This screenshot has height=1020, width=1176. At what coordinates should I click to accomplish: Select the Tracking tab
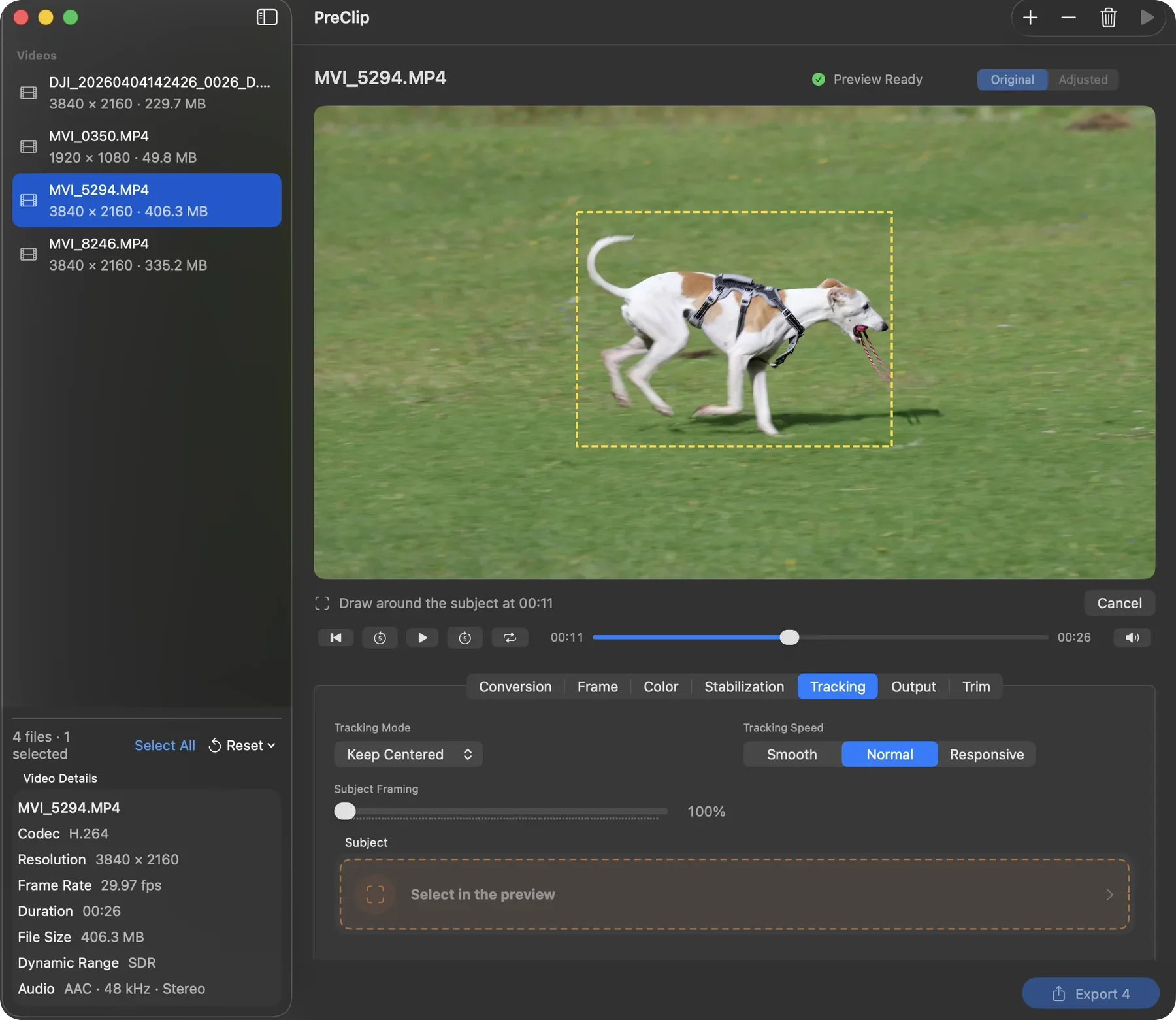point(838,687)
